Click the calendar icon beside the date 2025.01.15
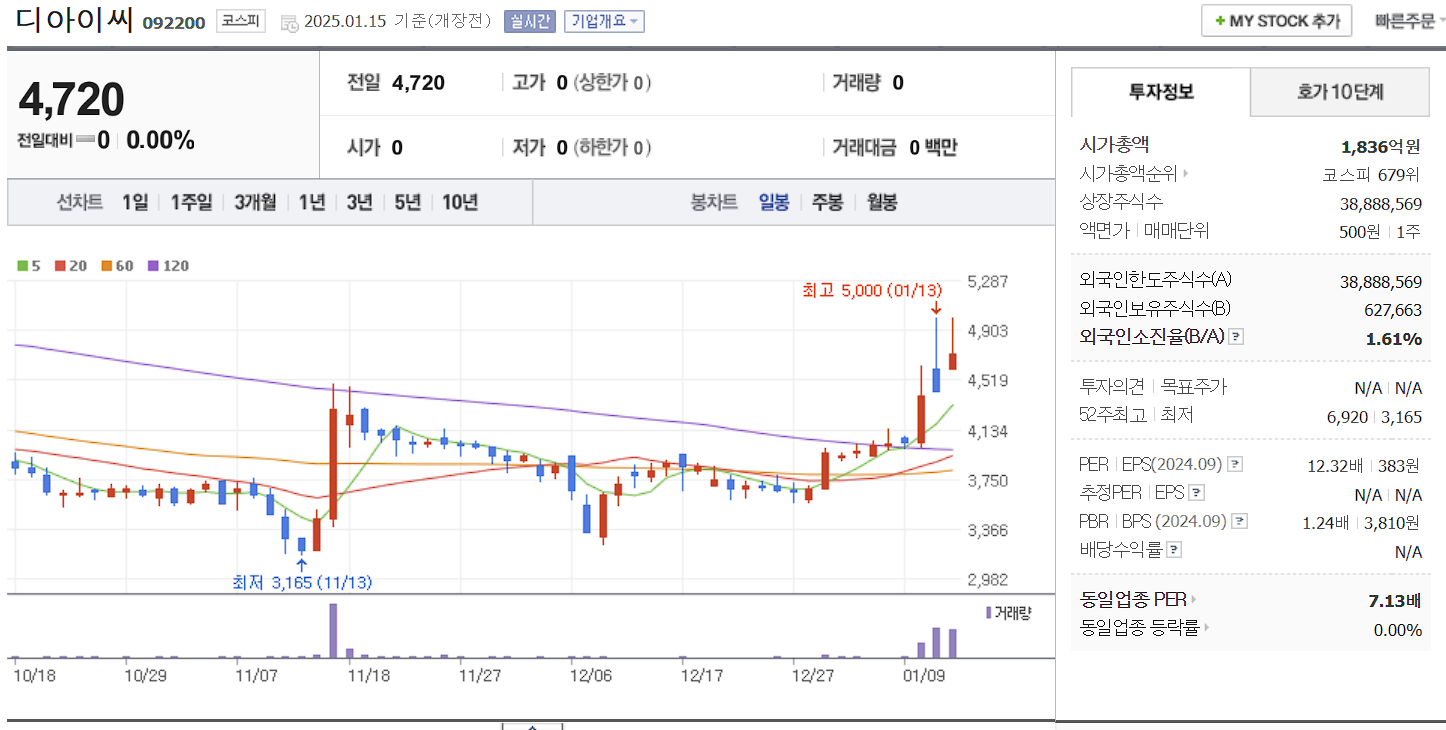 [289, 21]
